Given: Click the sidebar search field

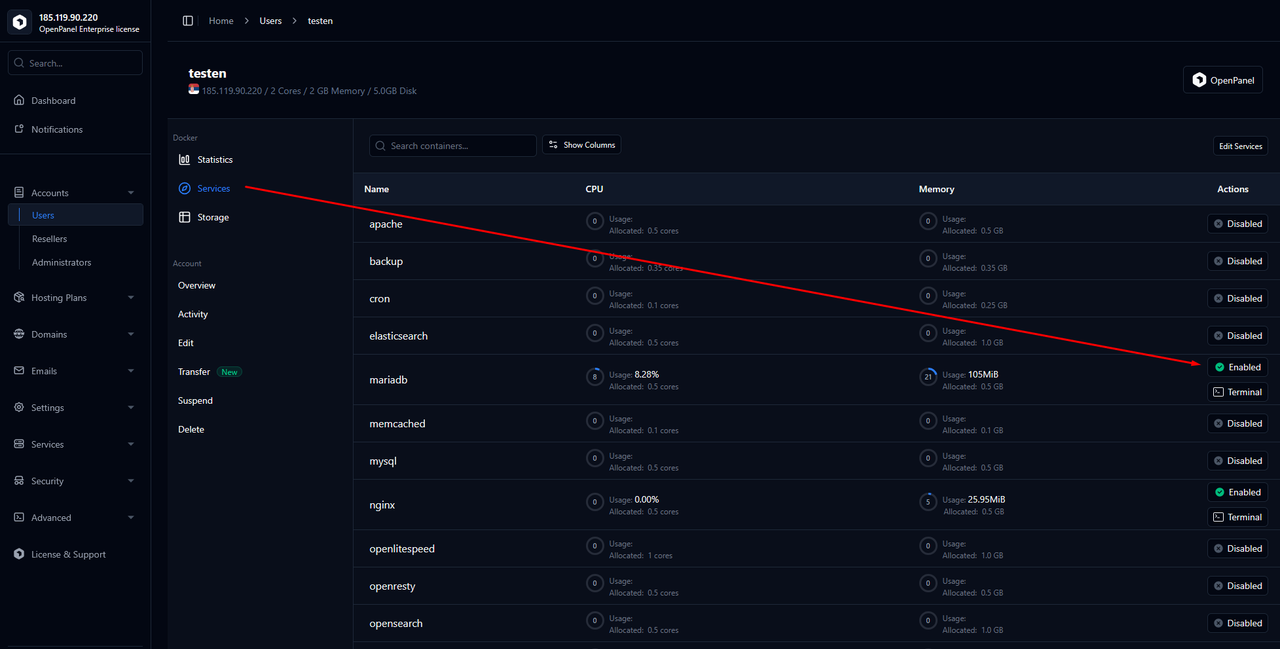Looking at the screenshot, I should [75, 63].
